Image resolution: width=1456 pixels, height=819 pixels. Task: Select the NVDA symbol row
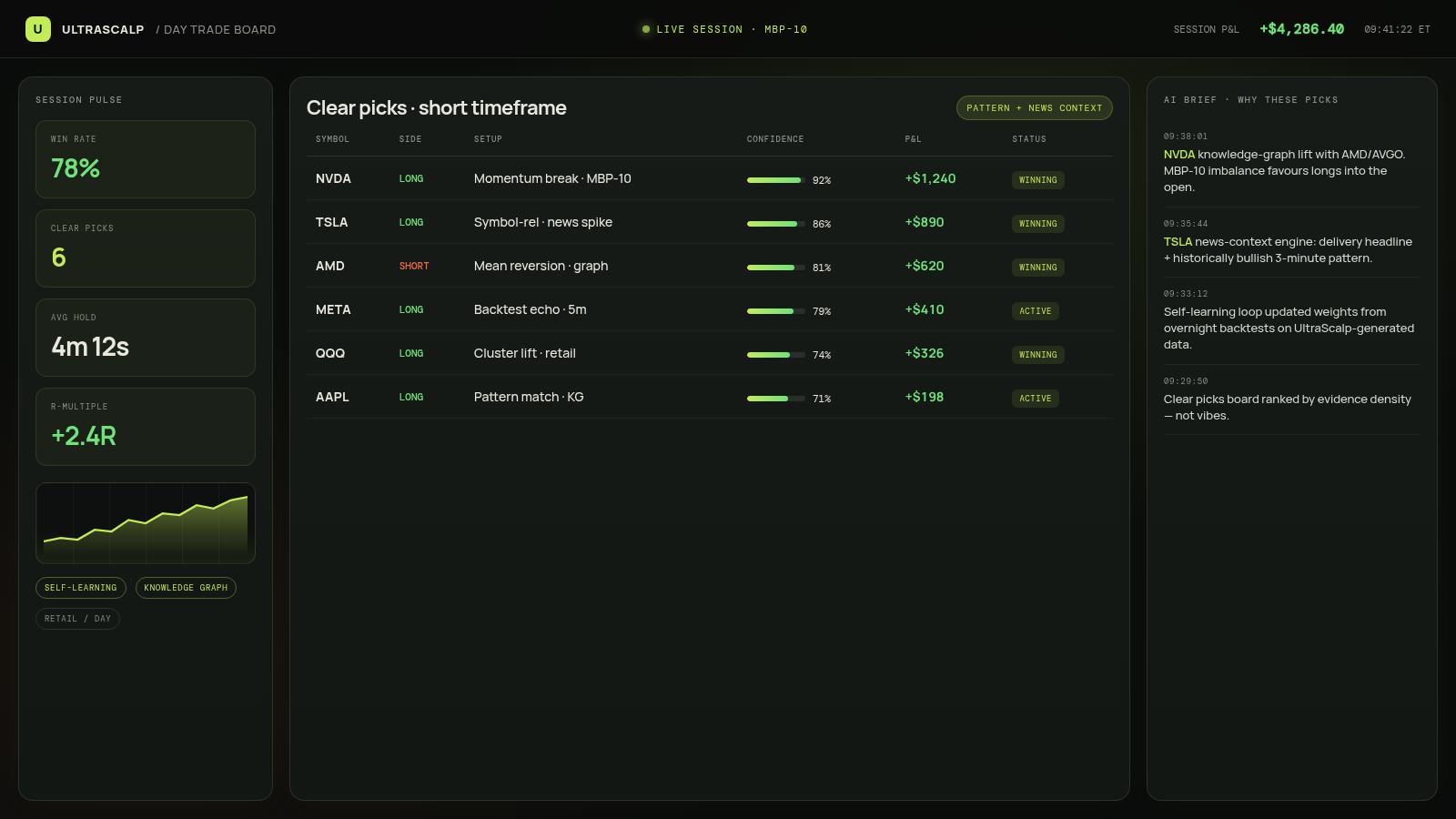pos(710,178)
